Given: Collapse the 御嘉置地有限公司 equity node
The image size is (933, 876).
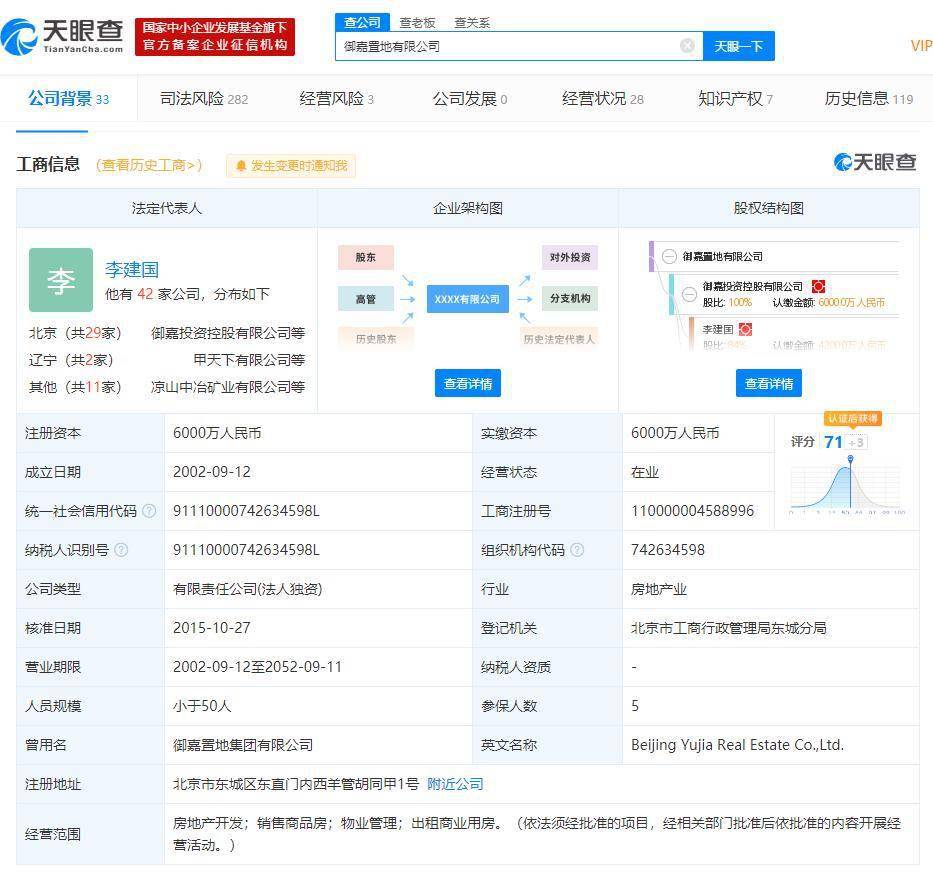Looking at the screenshot, I should point(669,256).
